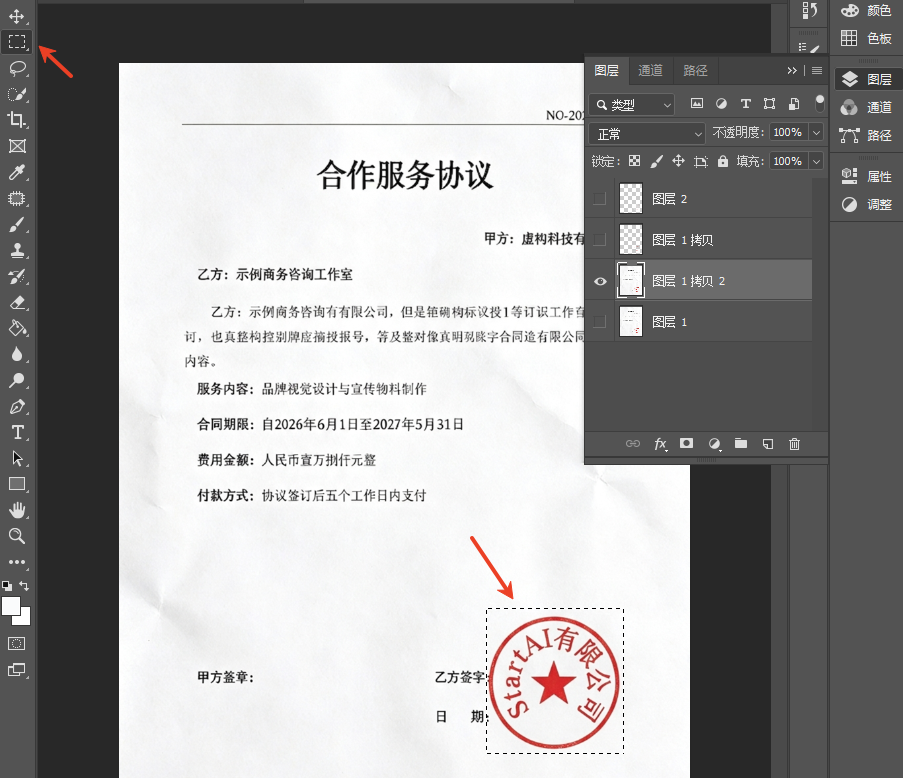Switch to the 图层 tab
The image size is (903, 778).
[606, 70]
